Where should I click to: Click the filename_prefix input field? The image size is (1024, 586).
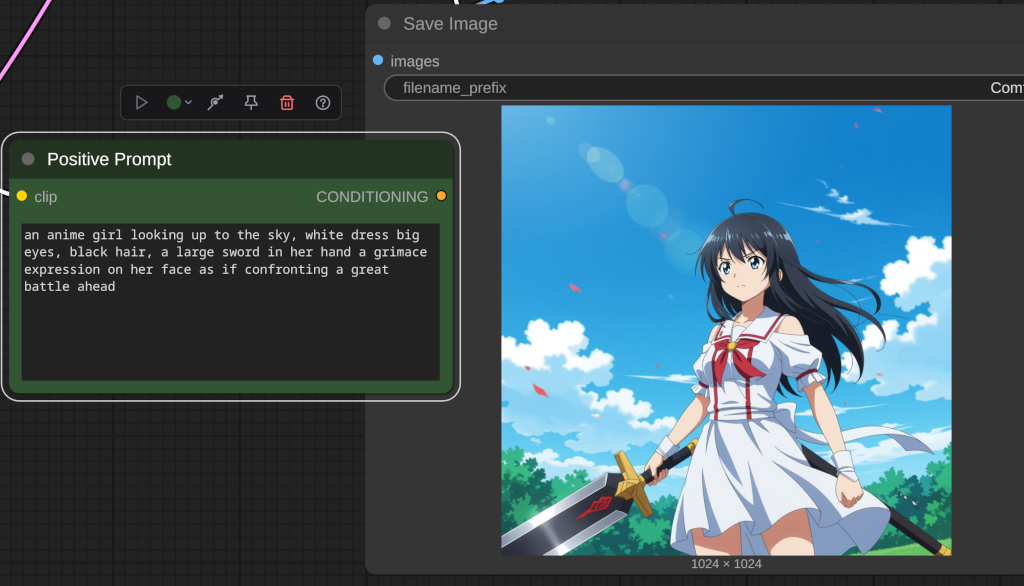pyautogui.click(x=600, y=88)
